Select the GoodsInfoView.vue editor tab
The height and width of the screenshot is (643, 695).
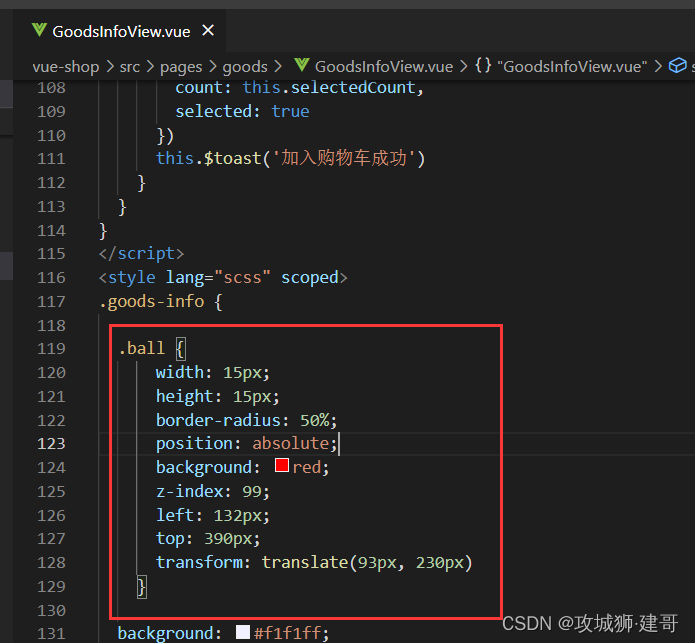coord(120,31)
